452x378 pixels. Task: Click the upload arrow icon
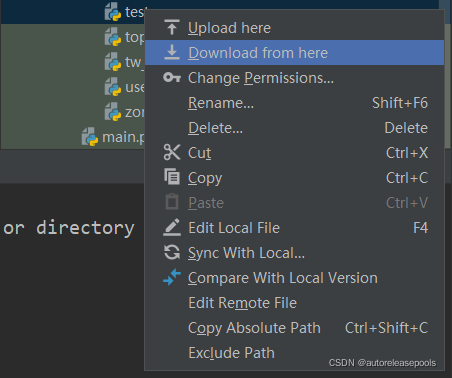[x=172, y=28]
